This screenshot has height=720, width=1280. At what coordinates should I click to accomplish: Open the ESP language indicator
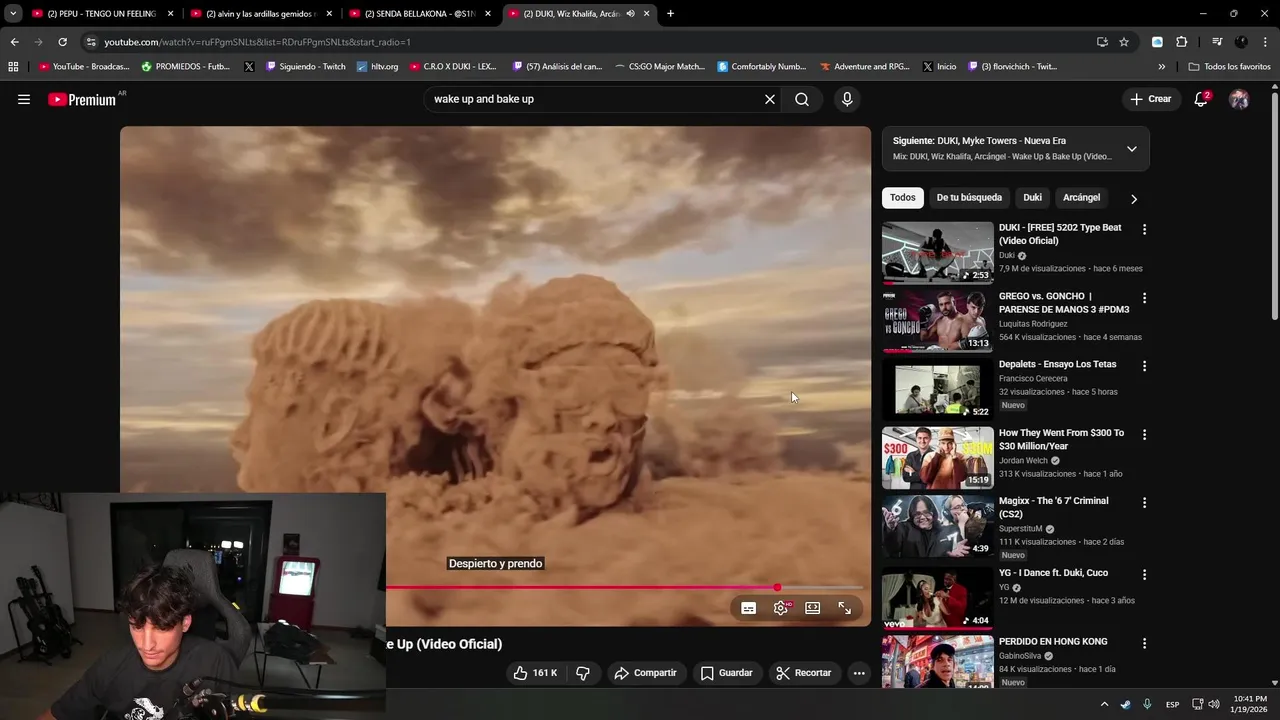(x=1172, y=704)
